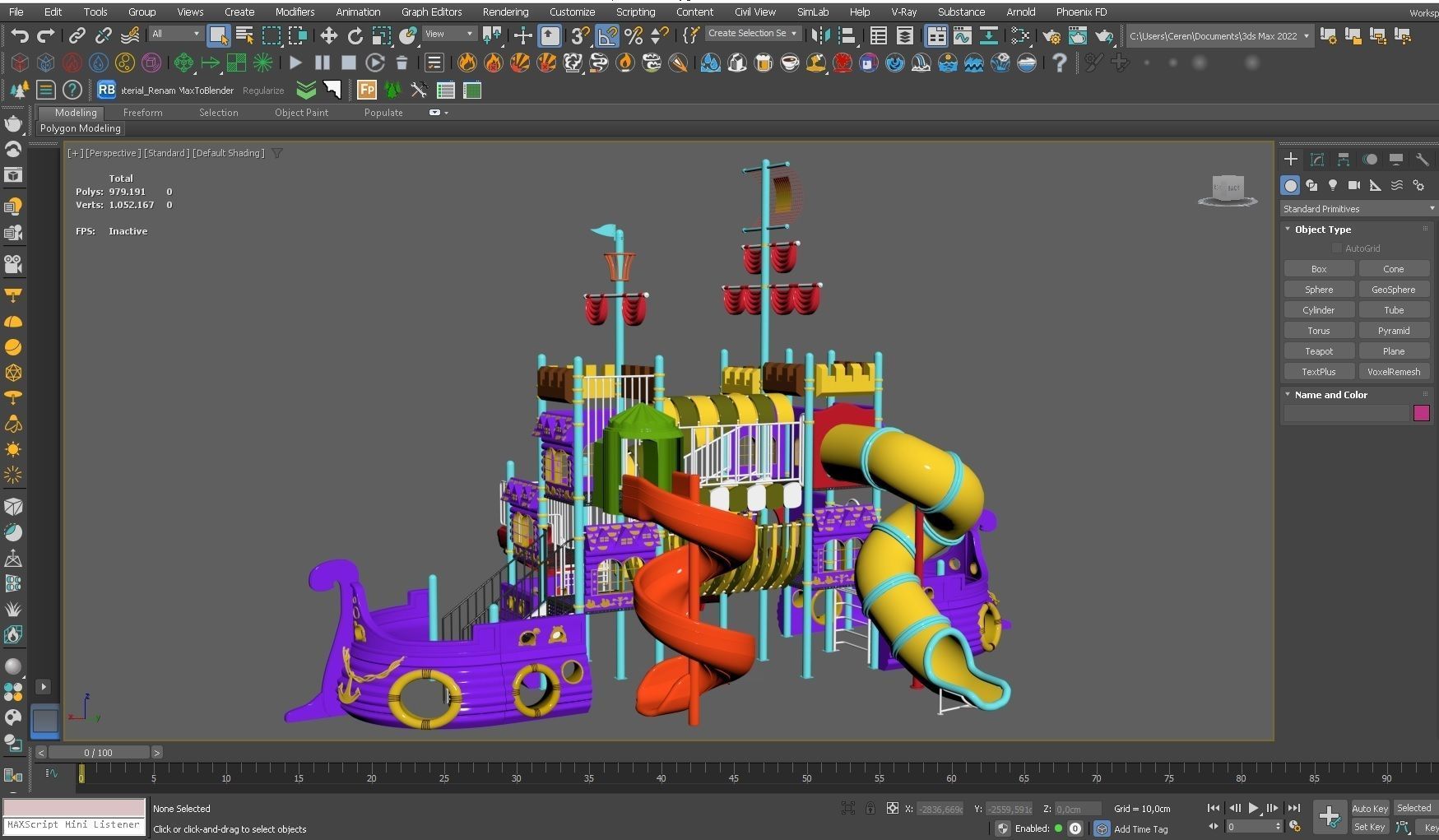This screenshot has width=1439, height=840.
Task: Toggle the Angle Snap icon
Action: pos(606,35)
